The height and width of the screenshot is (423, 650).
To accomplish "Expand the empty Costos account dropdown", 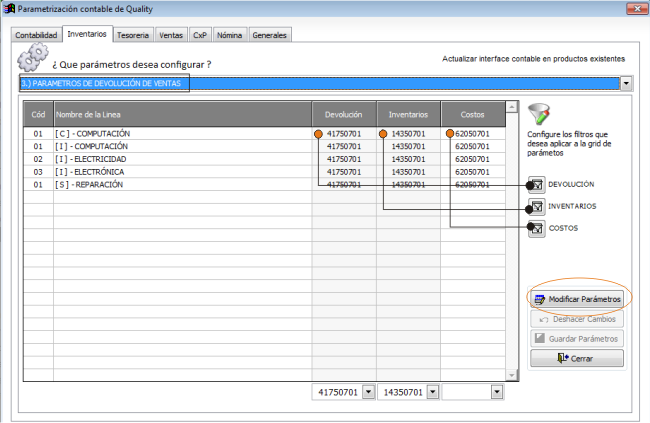I will click(497, 392).
